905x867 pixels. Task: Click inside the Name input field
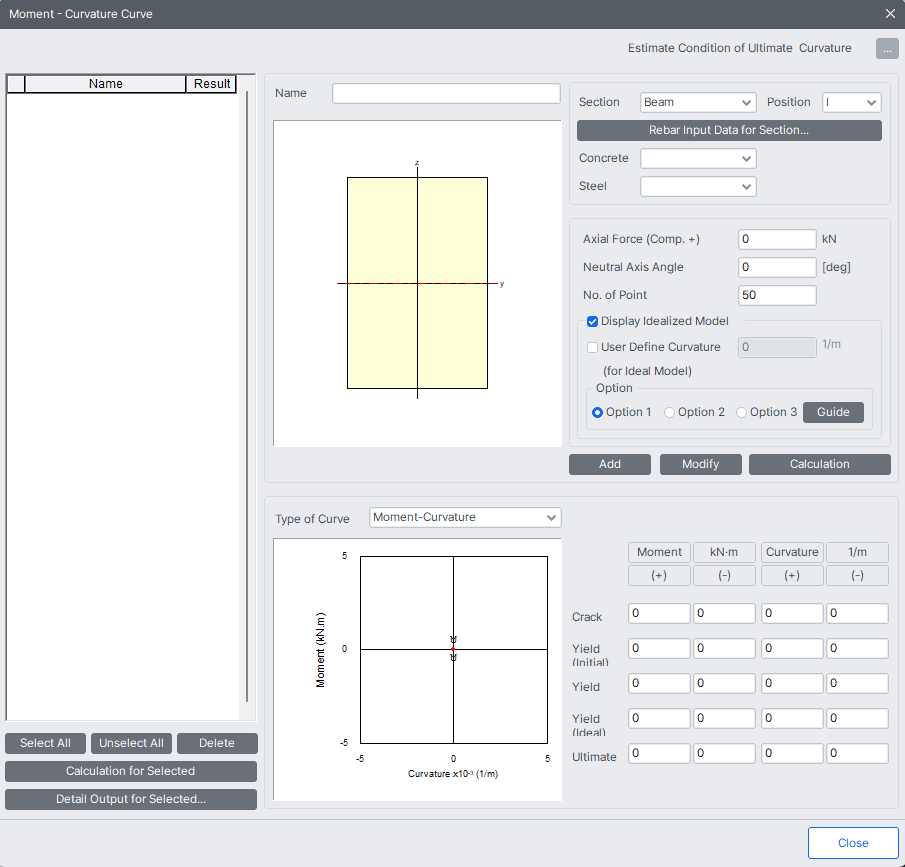coord(446,93)
